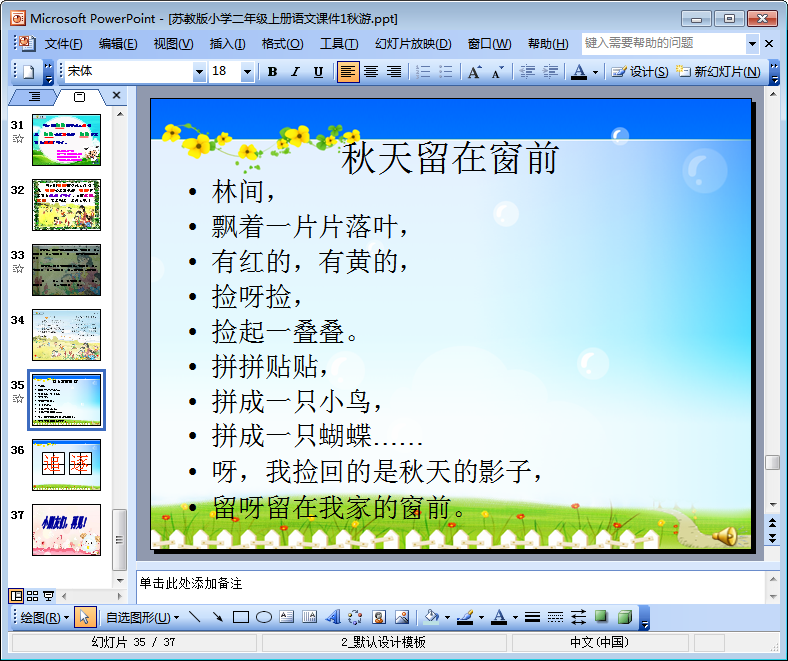788x661 pixels.
Task: Click the 设计(S) button
Action: click(x=639, y=72)
